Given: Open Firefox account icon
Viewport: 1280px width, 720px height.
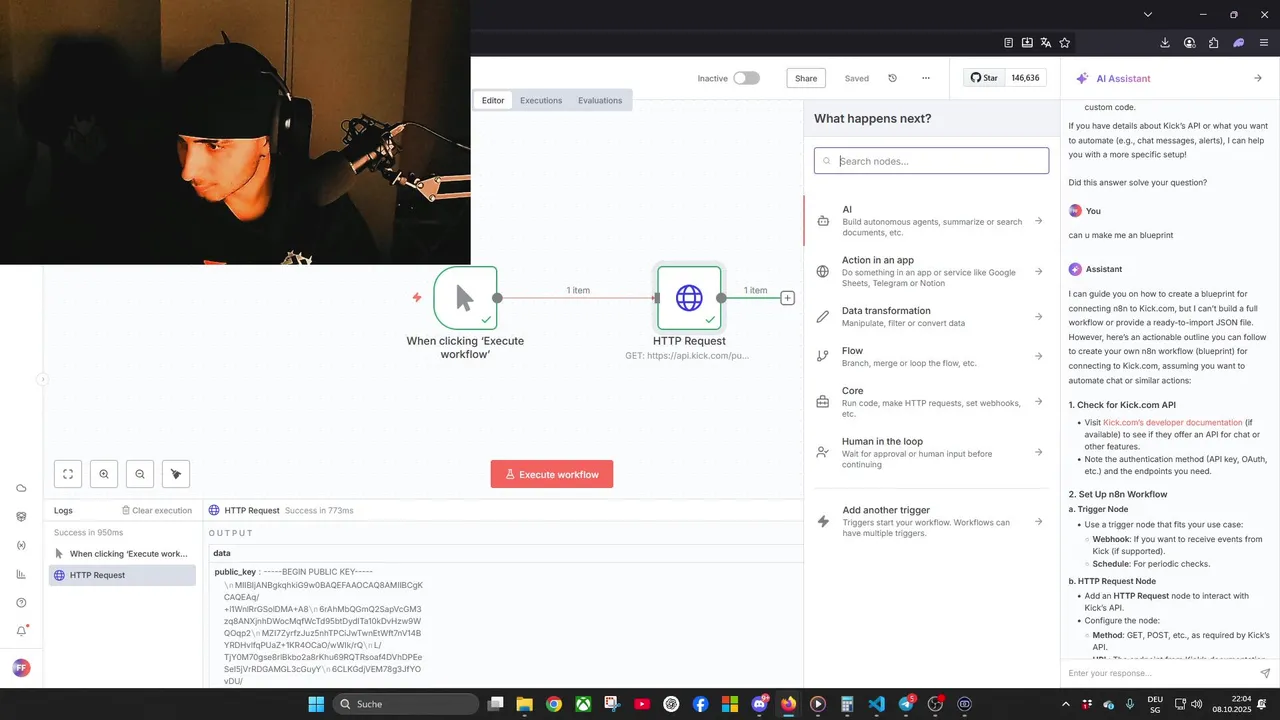Looking at the screenshot, I should [1189, 43].
